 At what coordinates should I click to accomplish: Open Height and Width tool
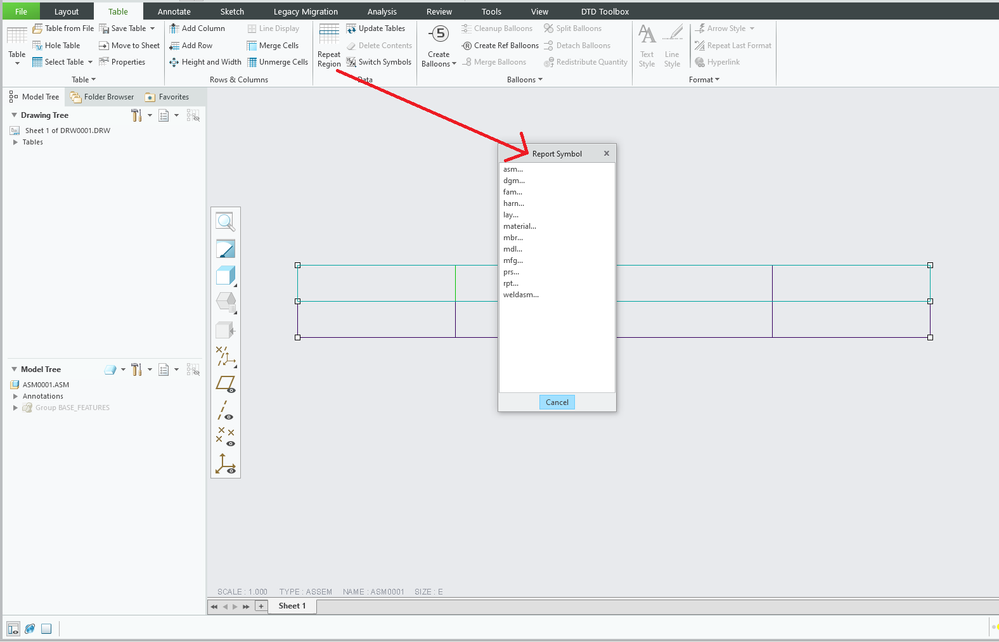tap(205, 62)
